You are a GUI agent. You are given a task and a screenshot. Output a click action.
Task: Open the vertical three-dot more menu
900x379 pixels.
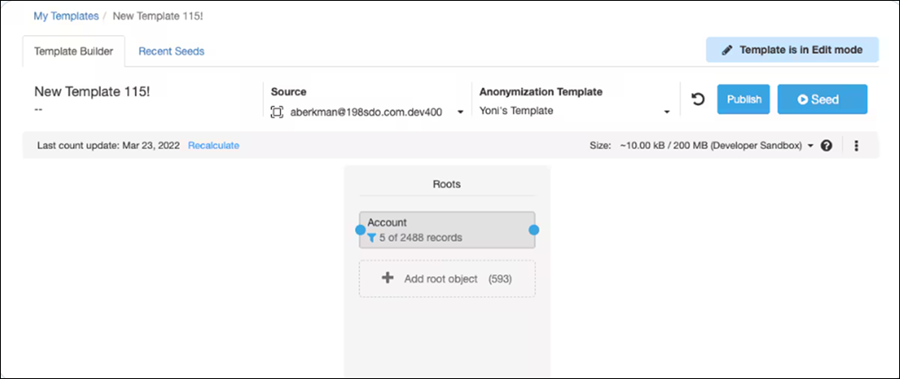[x=856, y=146]
